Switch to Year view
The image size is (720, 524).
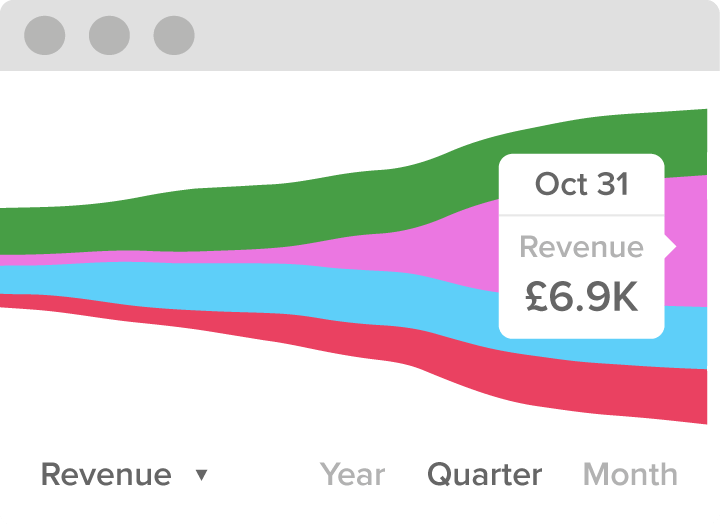[x=352, y=474]
